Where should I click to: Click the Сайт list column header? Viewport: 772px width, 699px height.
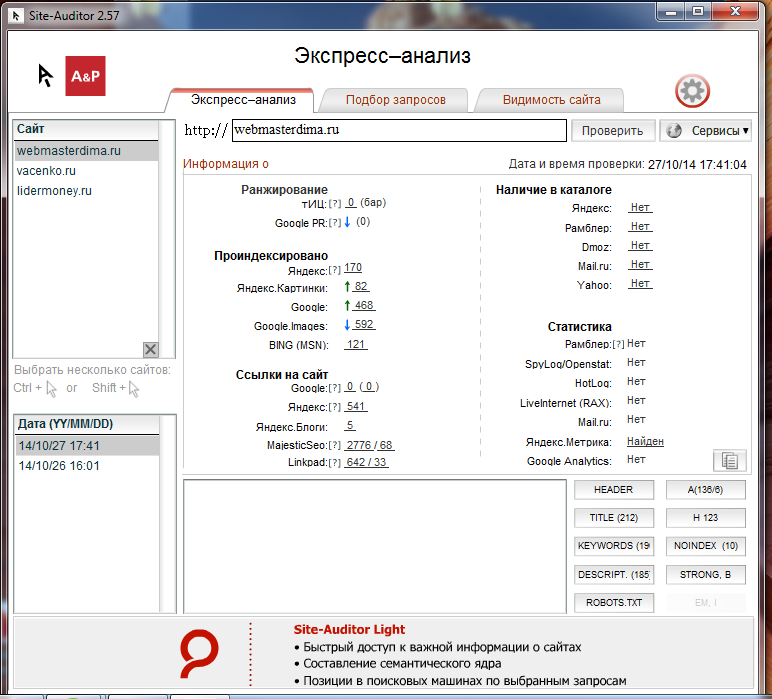click(86, 129)
